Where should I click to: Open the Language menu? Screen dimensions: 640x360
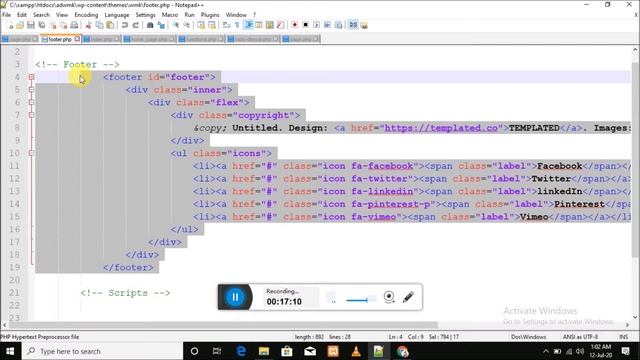(x=117, y=15)
